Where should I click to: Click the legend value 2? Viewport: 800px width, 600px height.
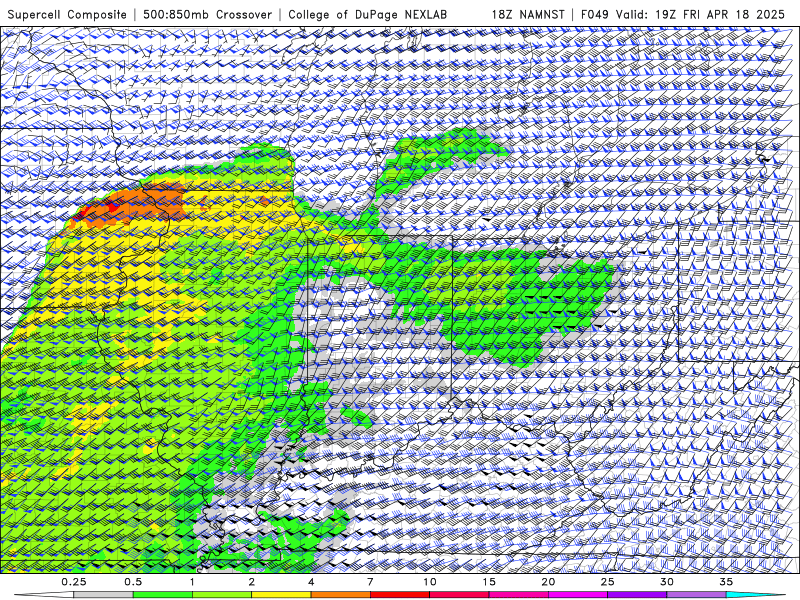click(x=252, y=582)
